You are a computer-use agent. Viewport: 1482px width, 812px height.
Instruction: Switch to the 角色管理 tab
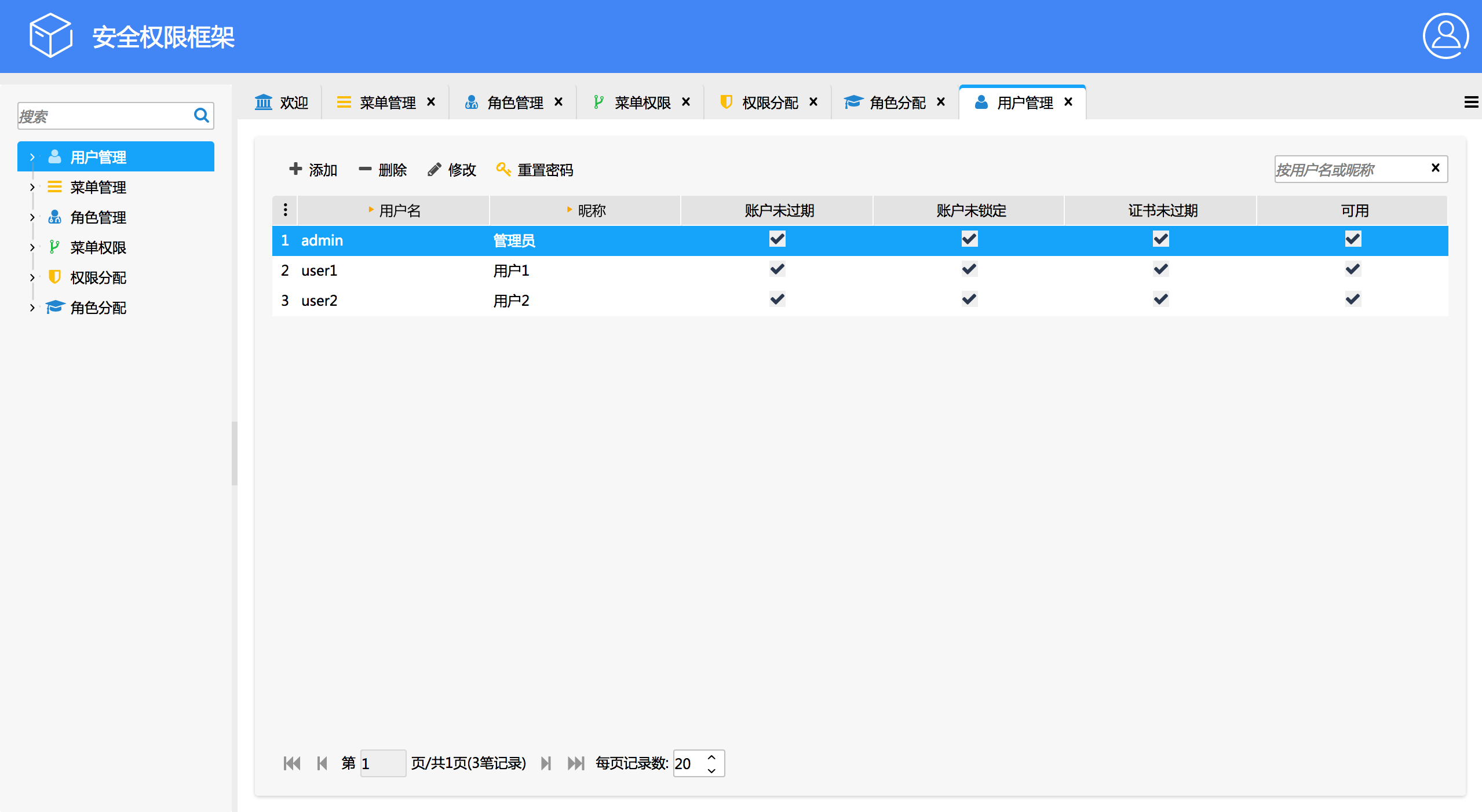[514, 103]
